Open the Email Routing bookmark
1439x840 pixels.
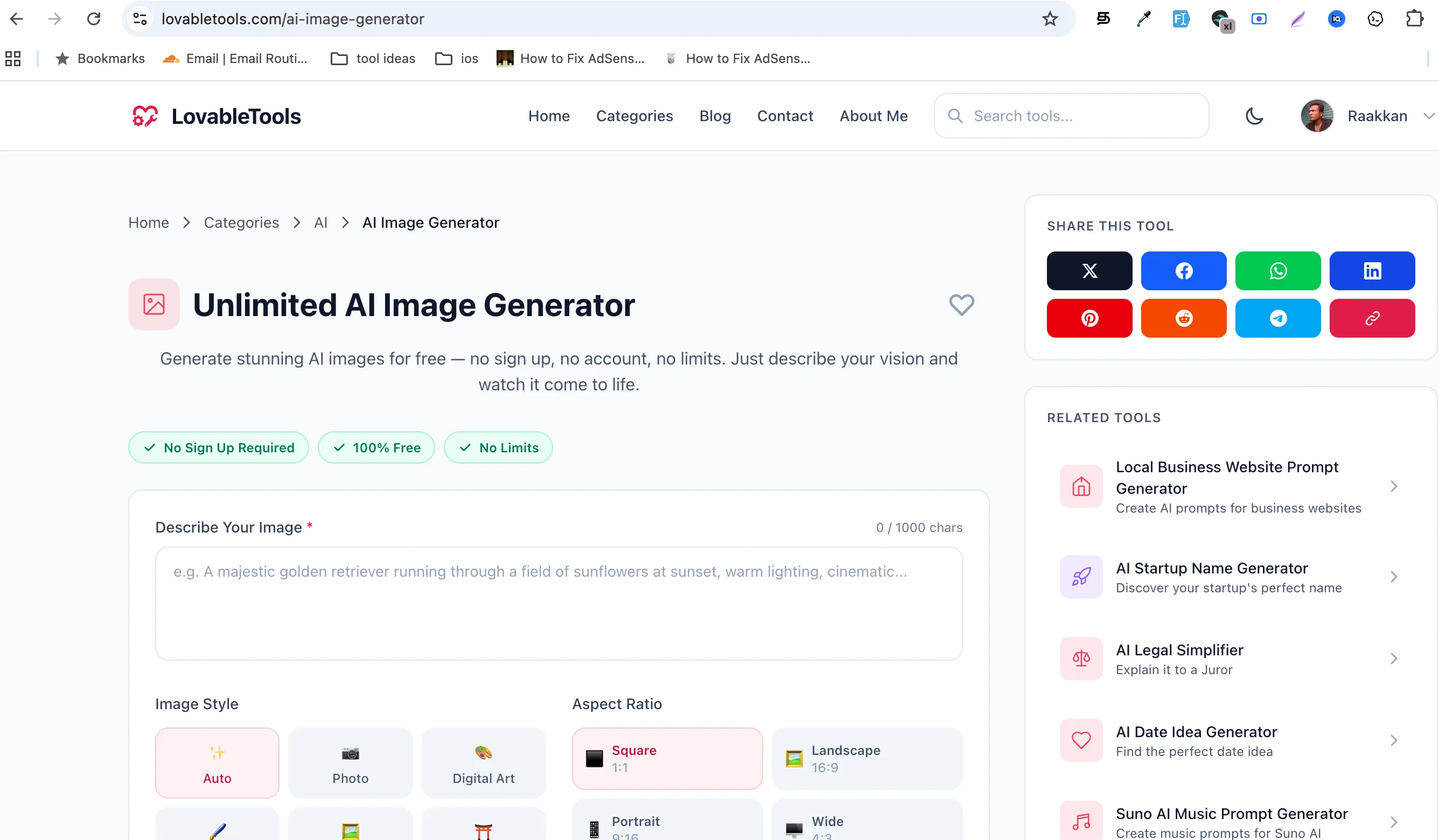tap(235, 58)
